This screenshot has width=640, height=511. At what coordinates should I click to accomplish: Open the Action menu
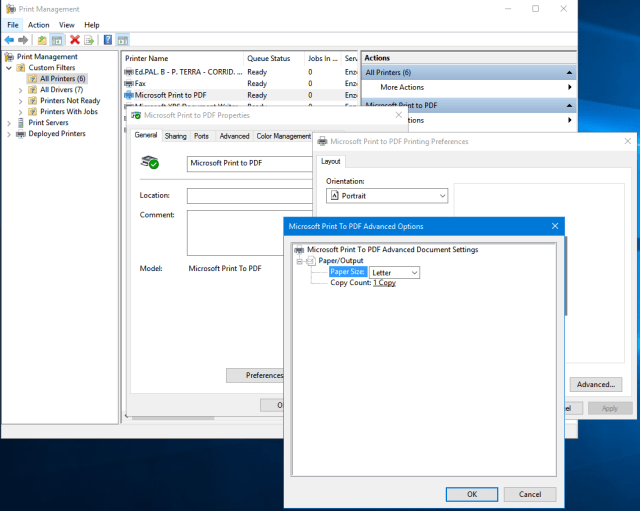[38, 24]
